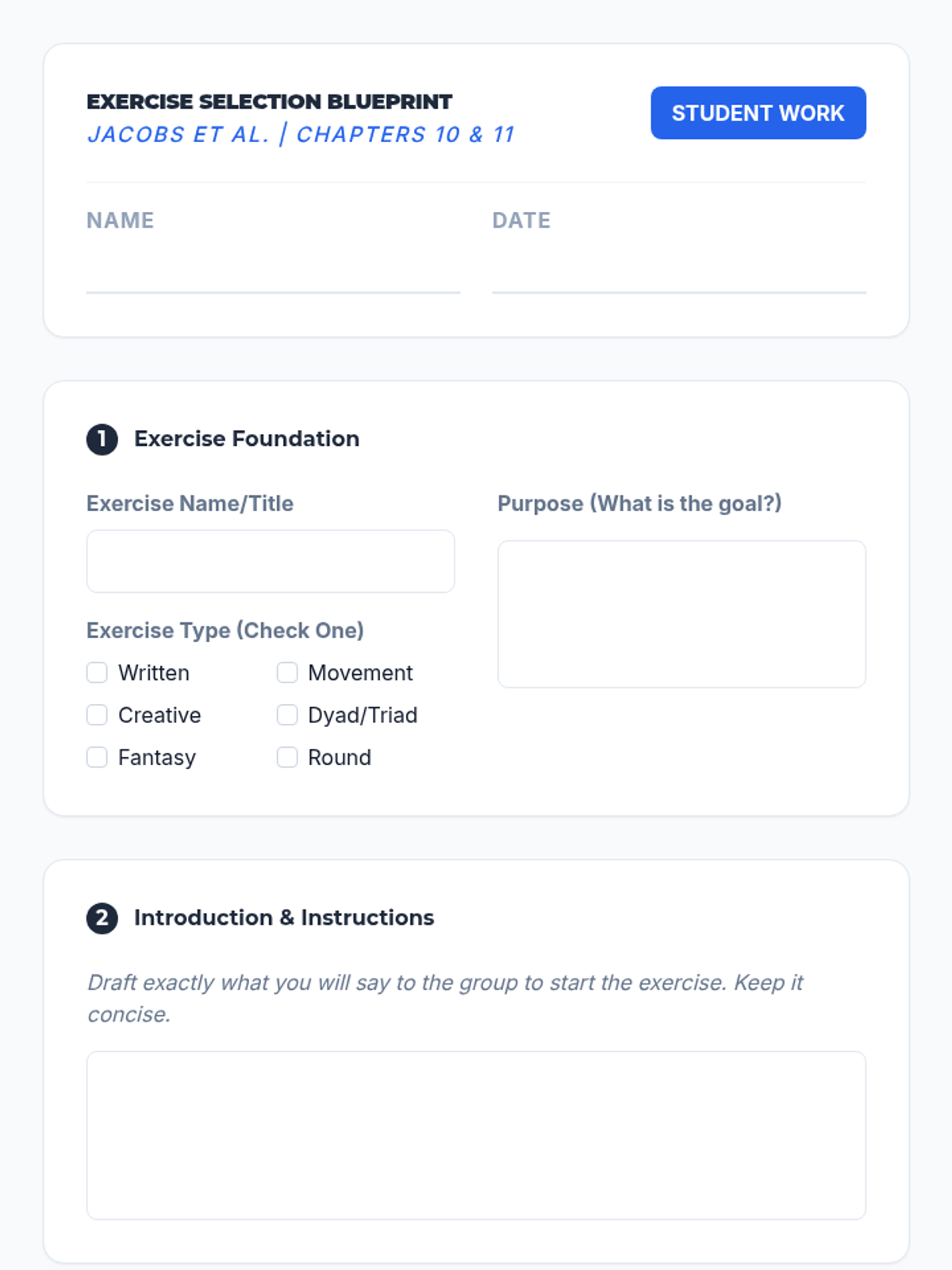Click the step 1 number badge

[102, 439]
